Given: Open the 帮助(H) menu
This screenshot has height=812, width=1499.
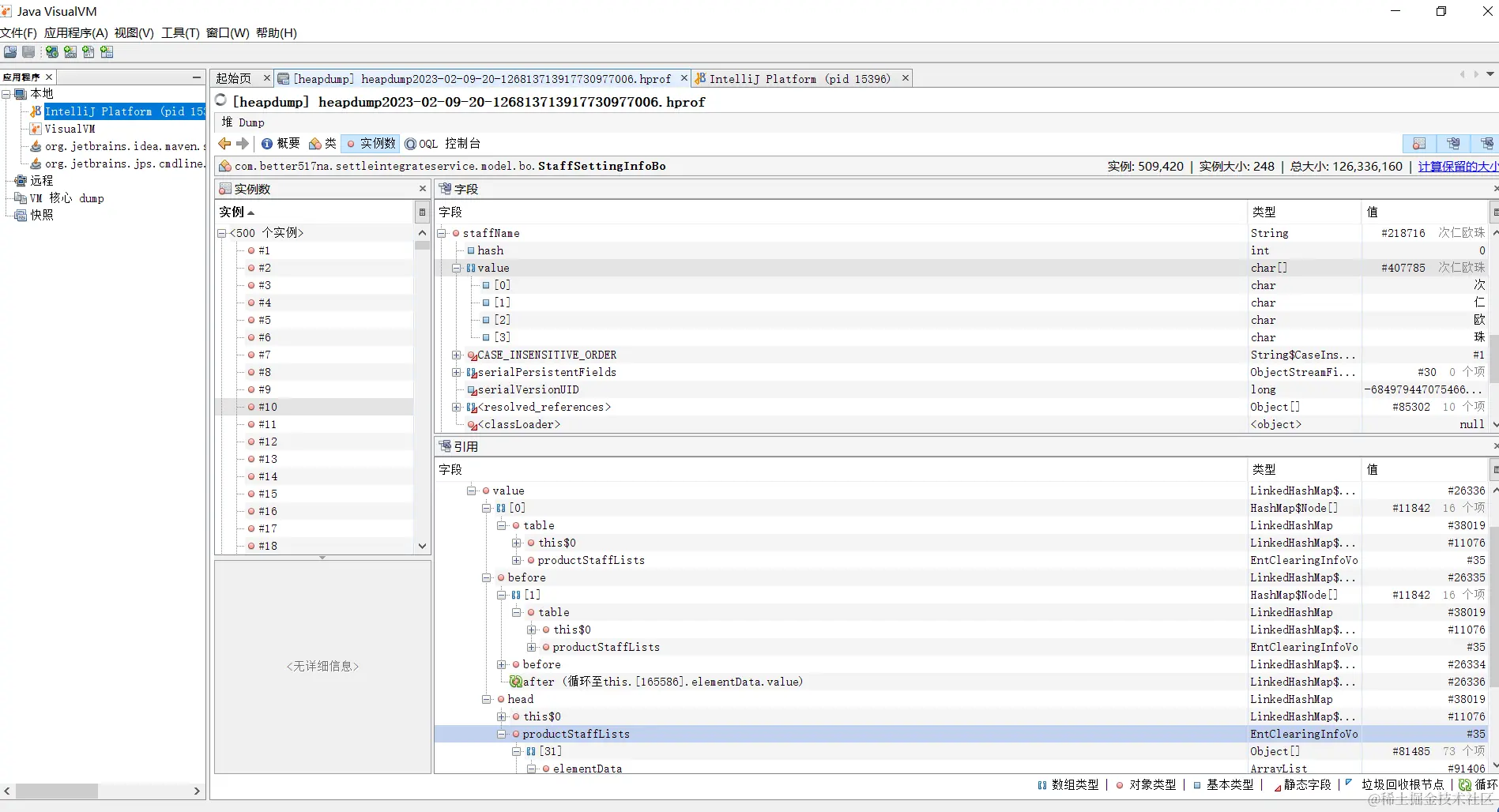Looking at the screenshot, I should click(x=277, y=33).
